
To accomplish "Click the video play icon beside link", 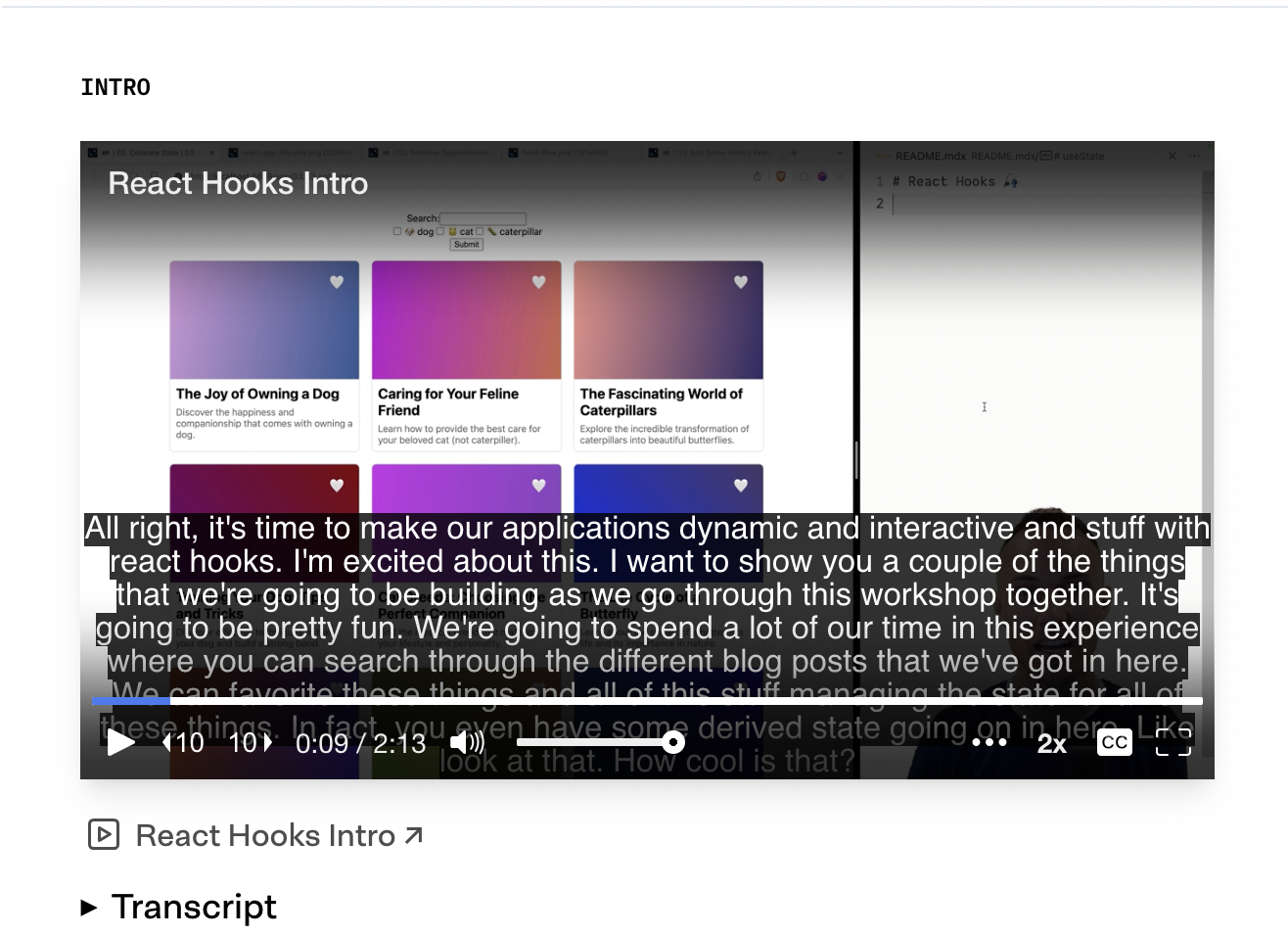I will pos(104,834).
